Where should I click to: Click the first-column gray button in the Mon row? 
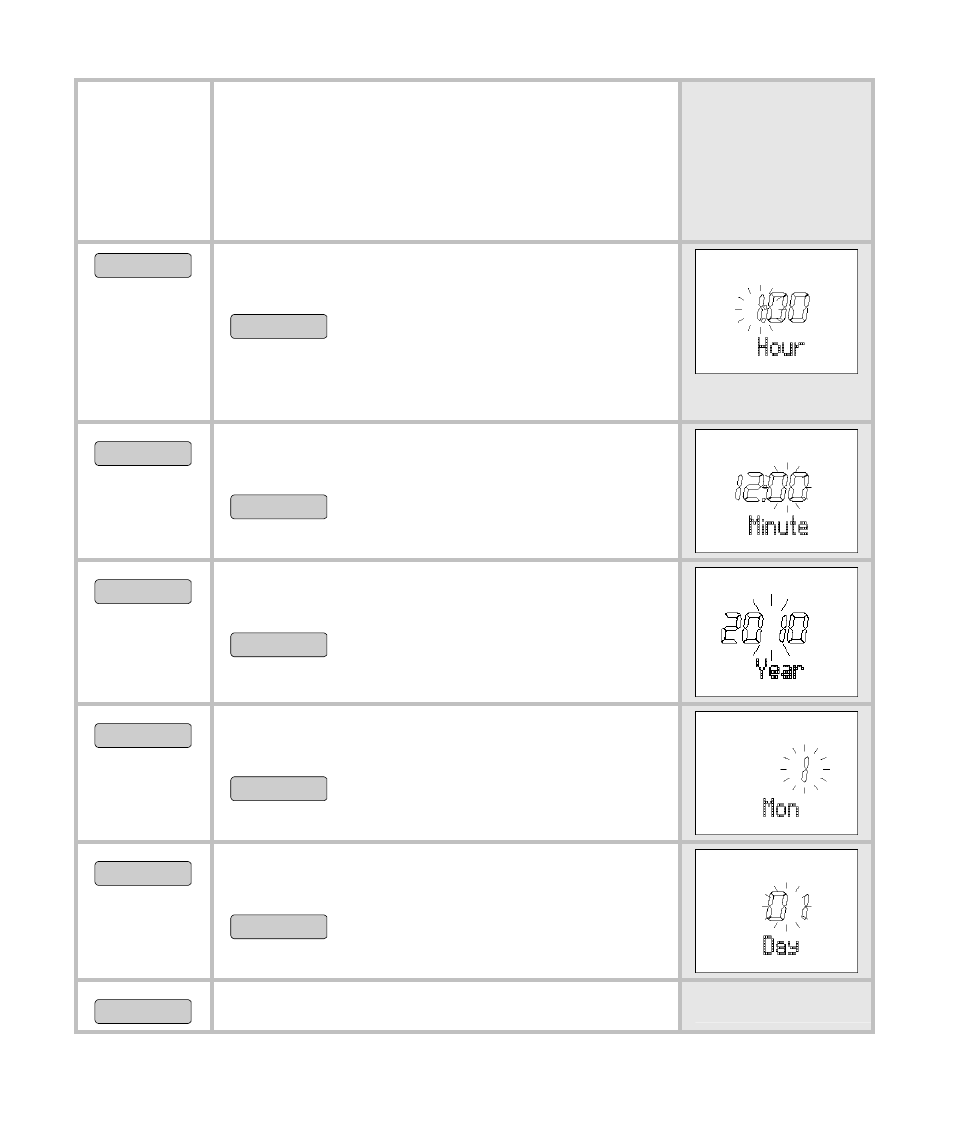coord(143,736)
